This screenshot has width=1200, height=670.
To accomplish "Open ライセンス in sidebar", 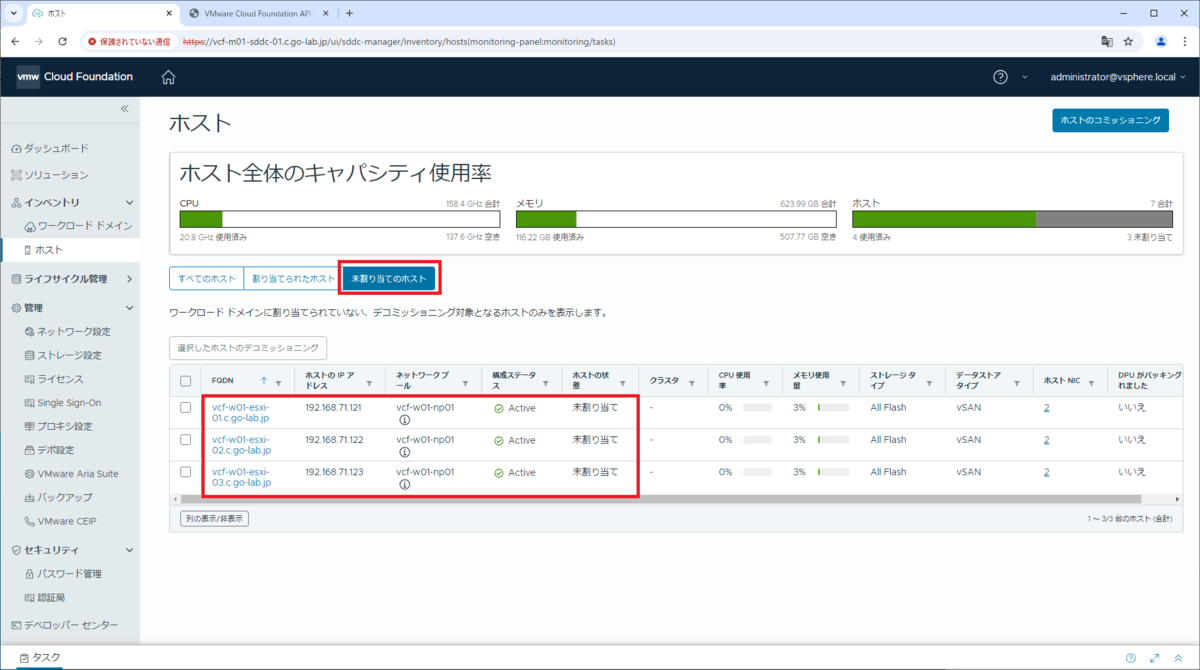I will (x=60, y=379).
